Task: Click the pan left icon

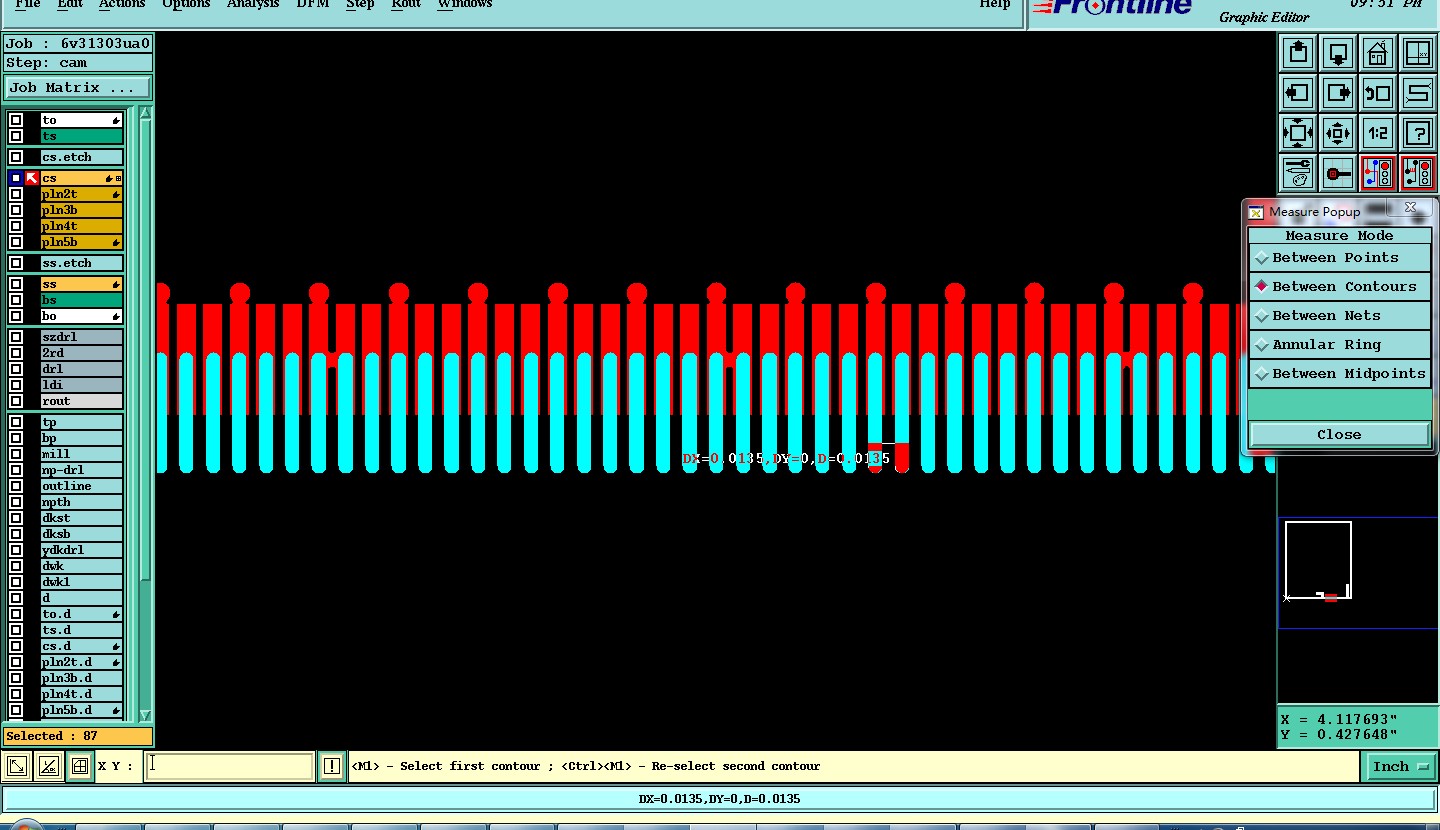Action: [x=1298, y=93]
